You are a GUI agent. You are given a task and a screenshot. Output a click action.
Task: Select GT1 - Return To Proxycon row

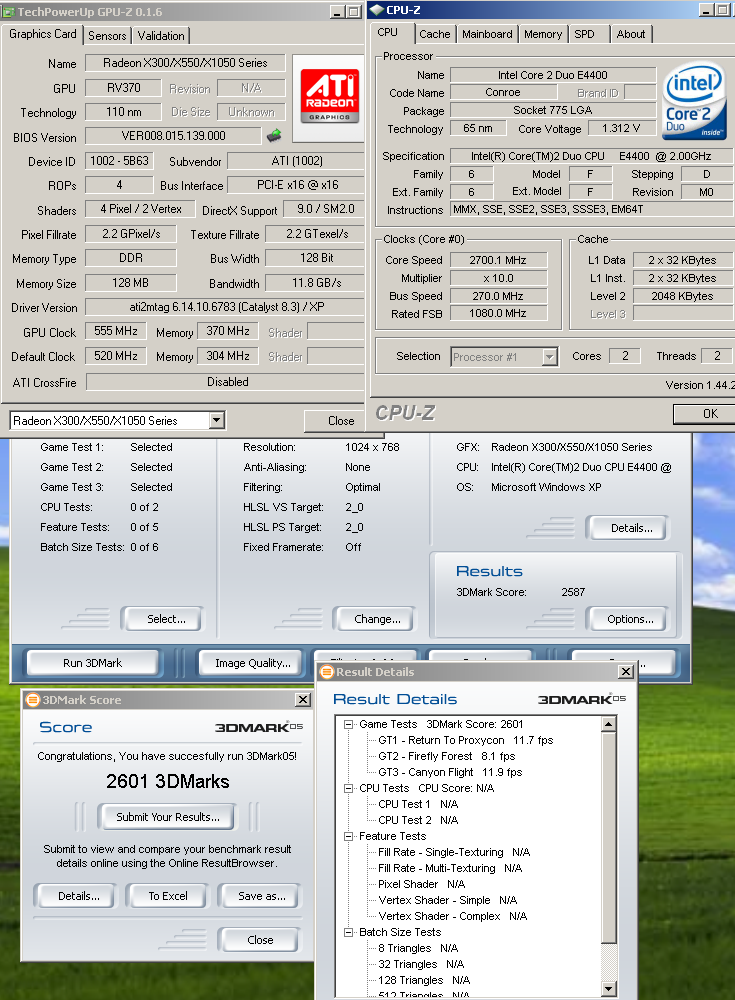click(x=466, y=740)
